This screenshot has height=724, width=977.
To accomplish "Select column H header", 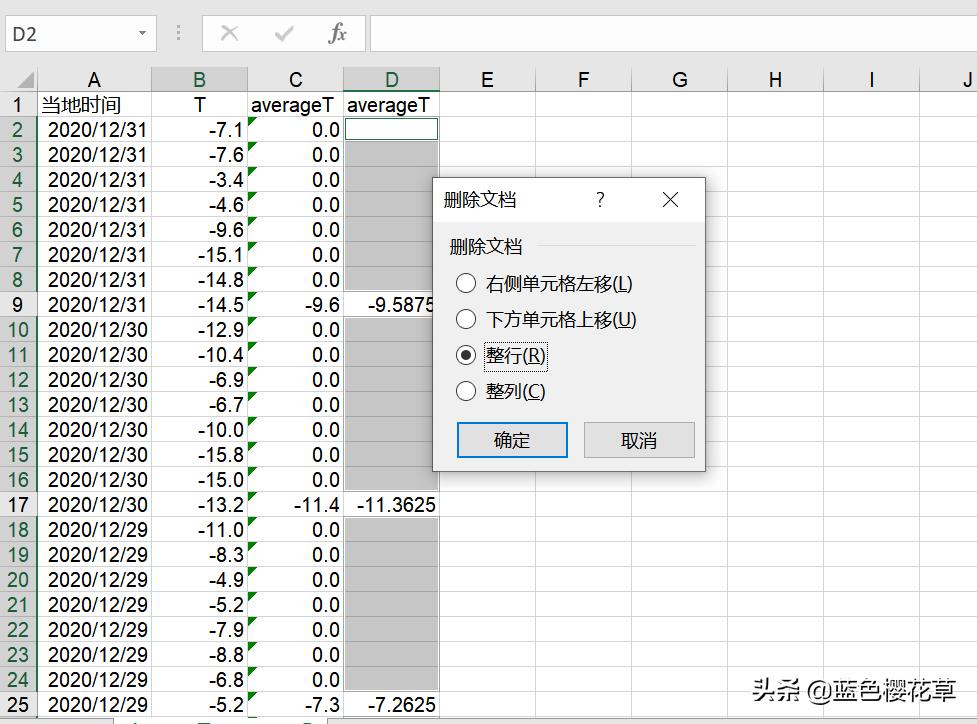I will 775,80.
